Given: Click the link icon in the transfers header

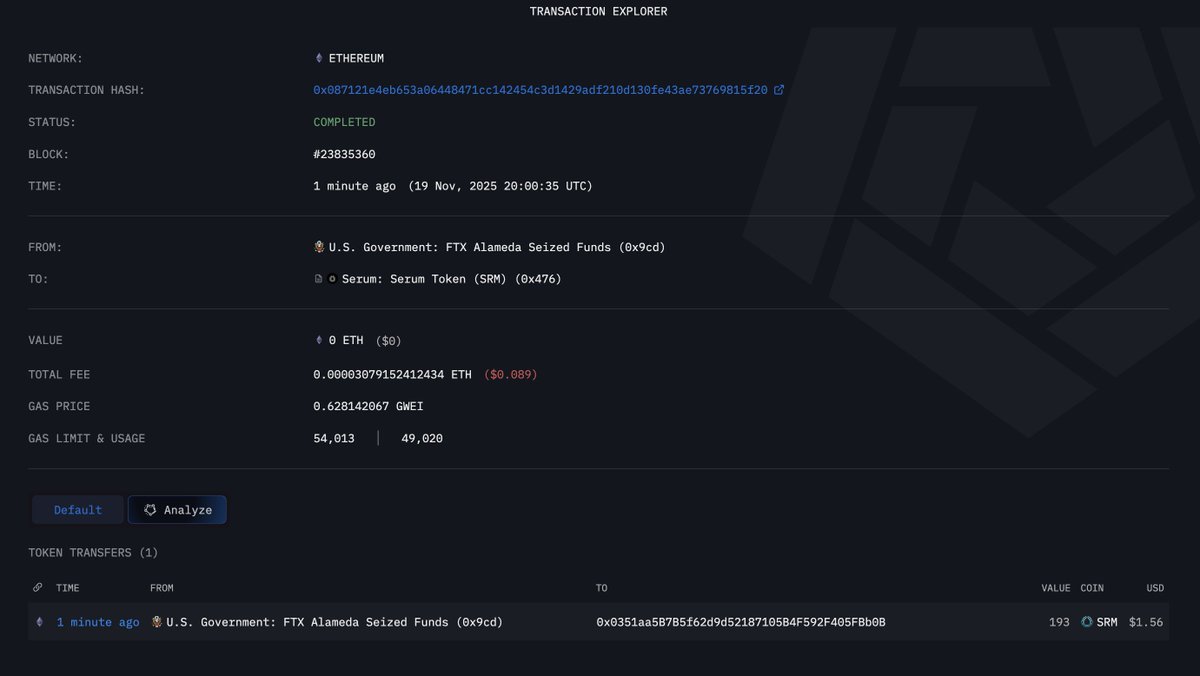Looking at the screenshot, I should click(38, 587).
